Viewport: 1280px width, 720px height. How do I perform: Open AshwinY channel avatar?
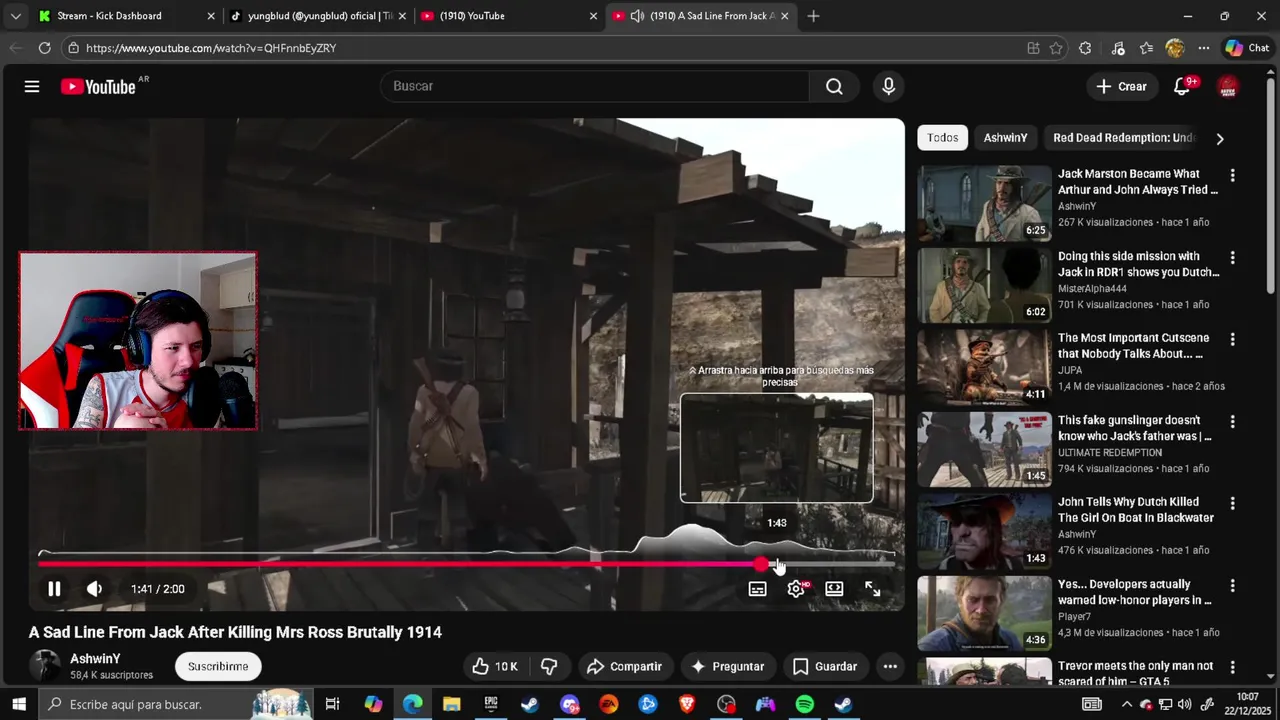44,666
